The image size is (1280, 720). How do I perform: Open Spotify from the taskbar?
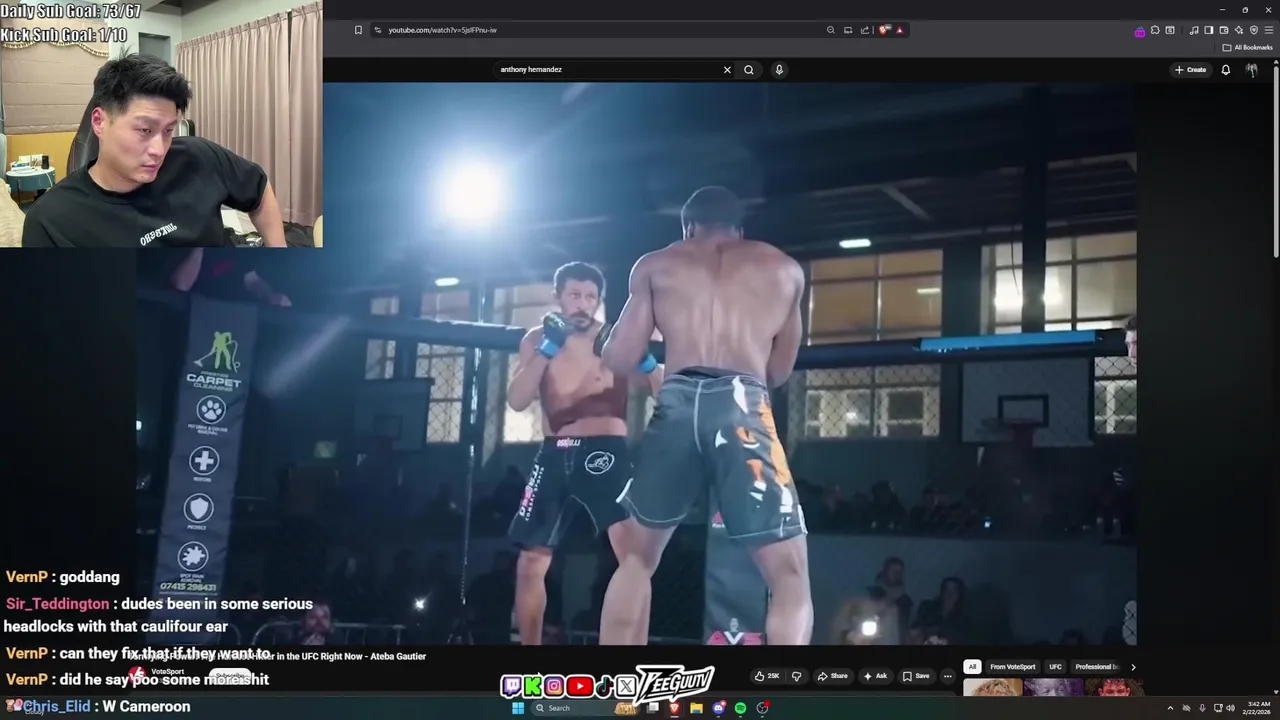[740, 708]
